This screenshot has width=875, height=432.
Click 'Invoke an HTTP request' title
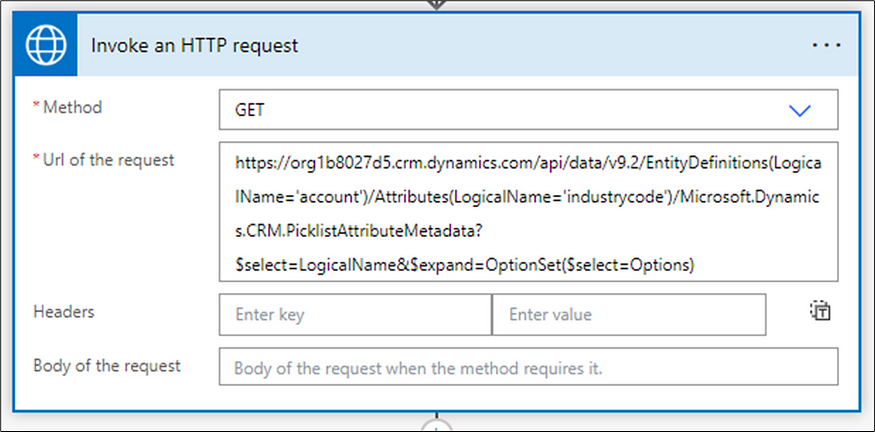click(x=194, y=46)
